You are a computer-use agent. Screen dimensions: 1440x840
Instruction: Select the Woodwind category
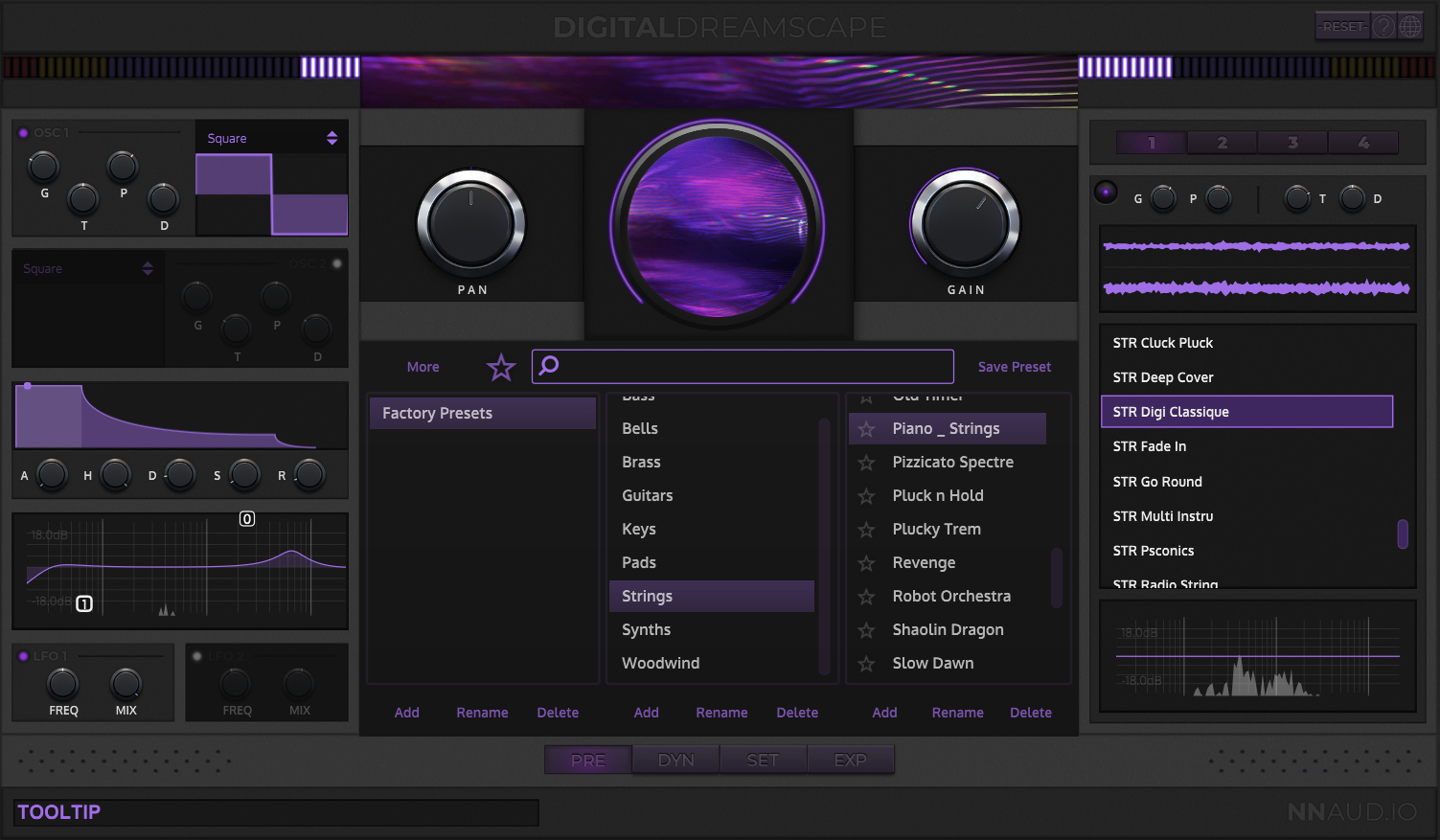pos(712,664)
